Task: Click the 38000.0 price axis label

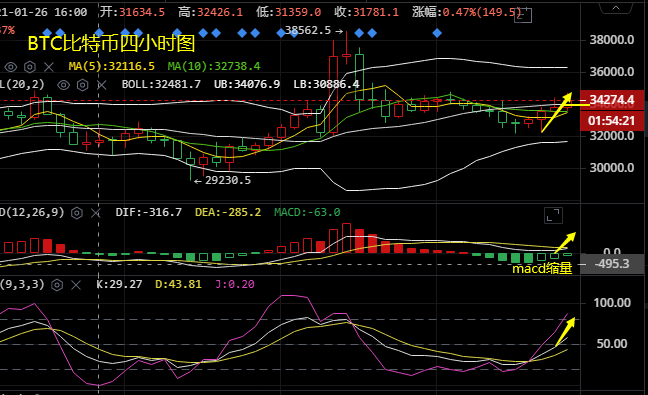Action: pos(612,40)
